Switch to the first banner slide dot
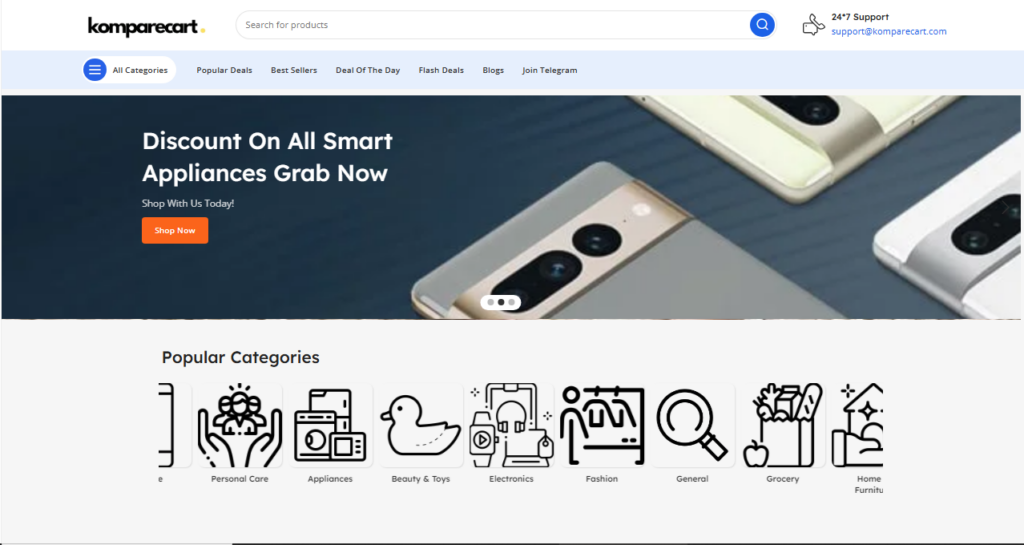 (490, 302)
